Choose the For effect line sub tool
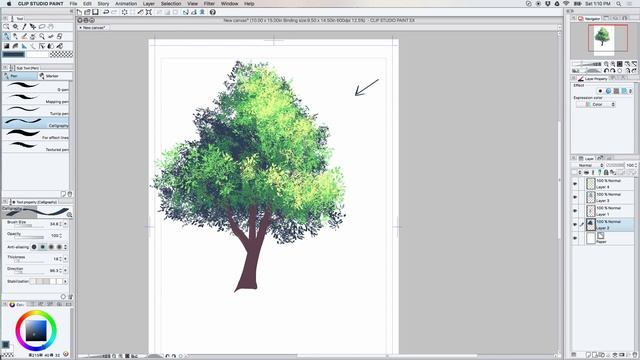The width and height of the screenshot is (640, 360). click(x=36, y=135)
